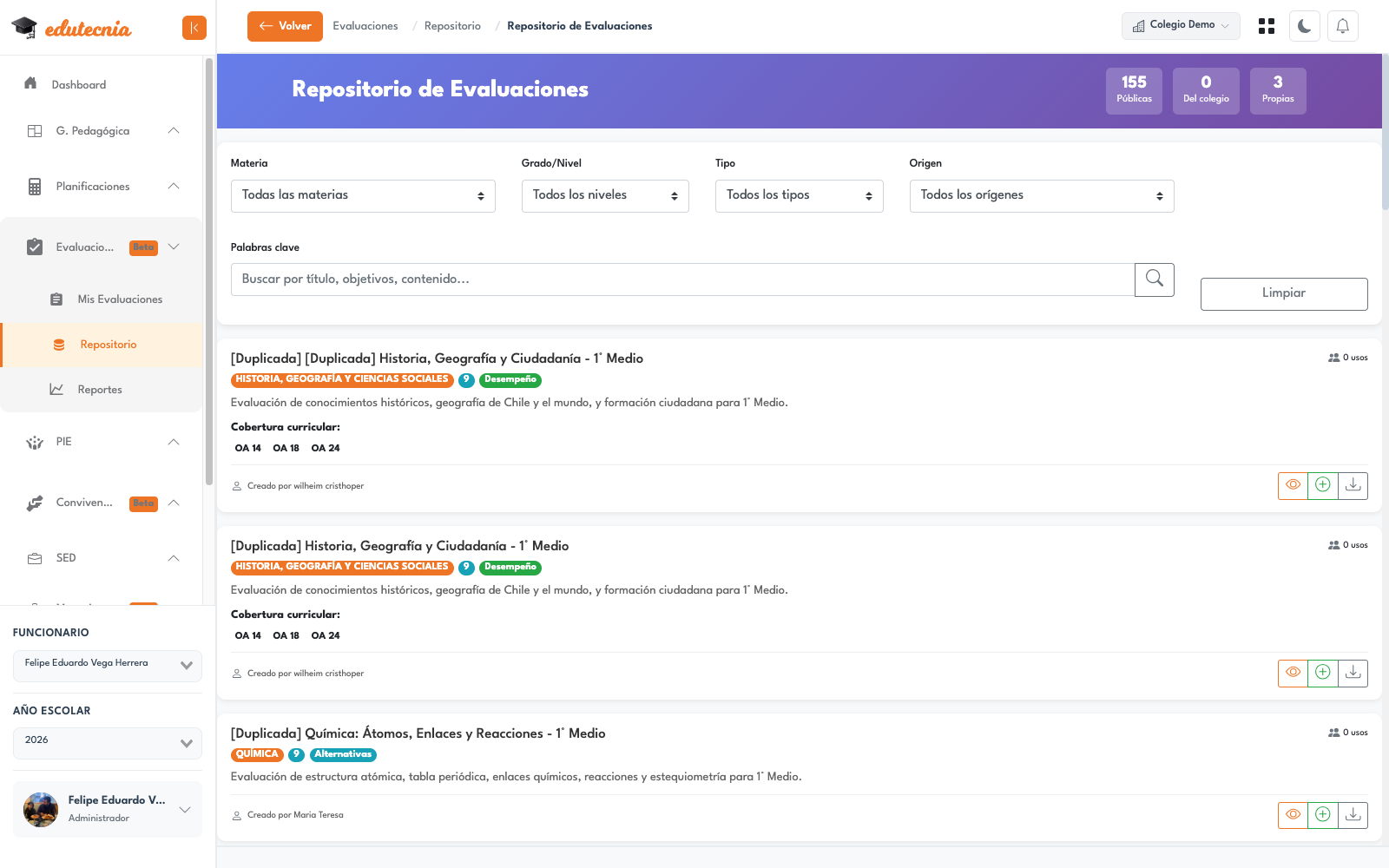Filter by 155 Públicas
This screenshot has height=868, width=1389.
pyautogui.click(x=1134, y=90)
